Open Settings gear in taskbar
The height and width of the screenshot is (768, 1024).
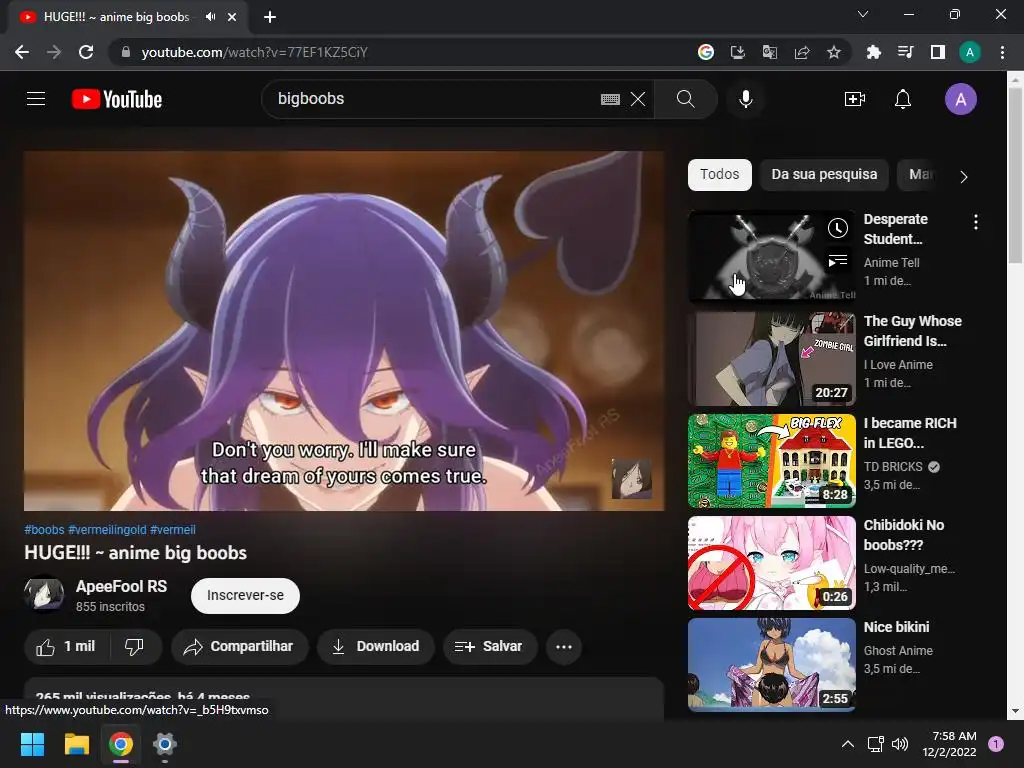click(x=165, y=744)
